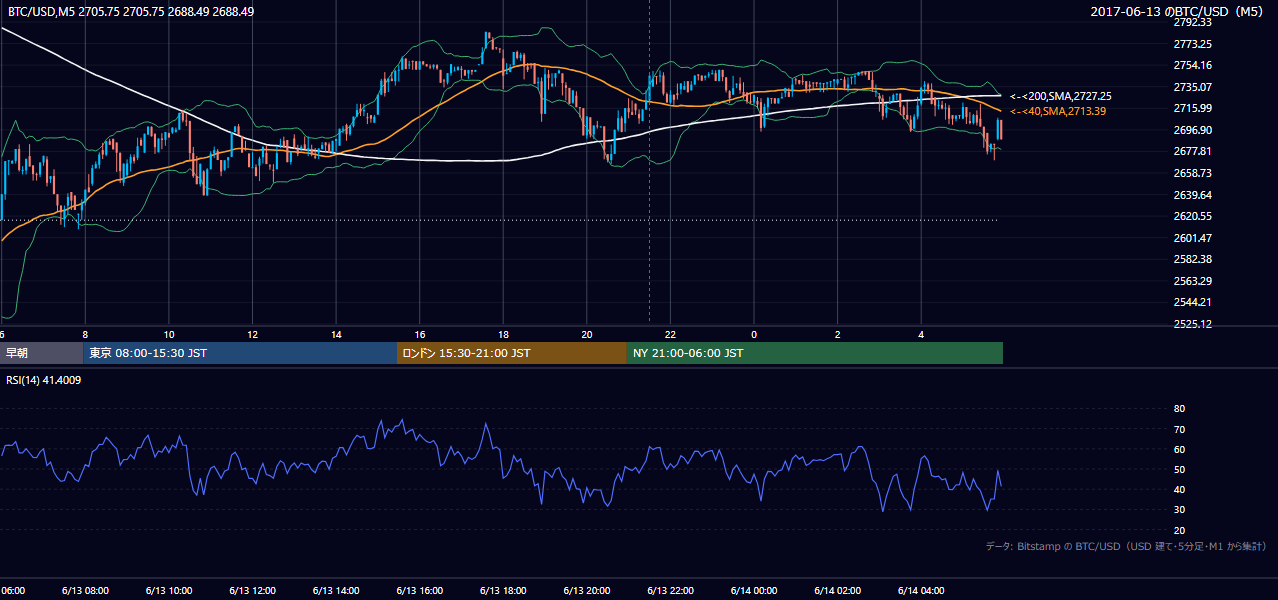Click the 東京 08:00-15:30 JST session bar

pyautogui.click(x=240, y=353)
